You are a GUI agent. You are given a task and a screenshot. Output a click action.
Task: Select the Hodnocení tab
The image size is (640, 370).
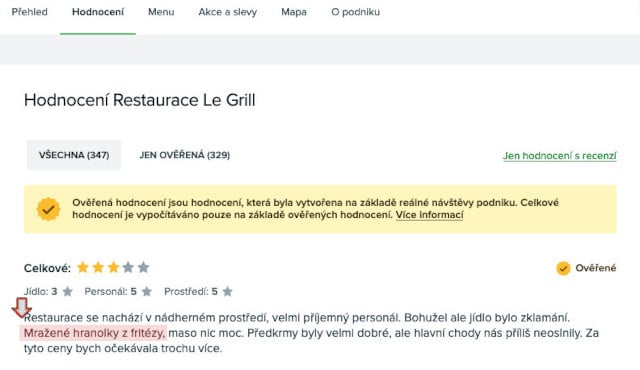[98, 12]
